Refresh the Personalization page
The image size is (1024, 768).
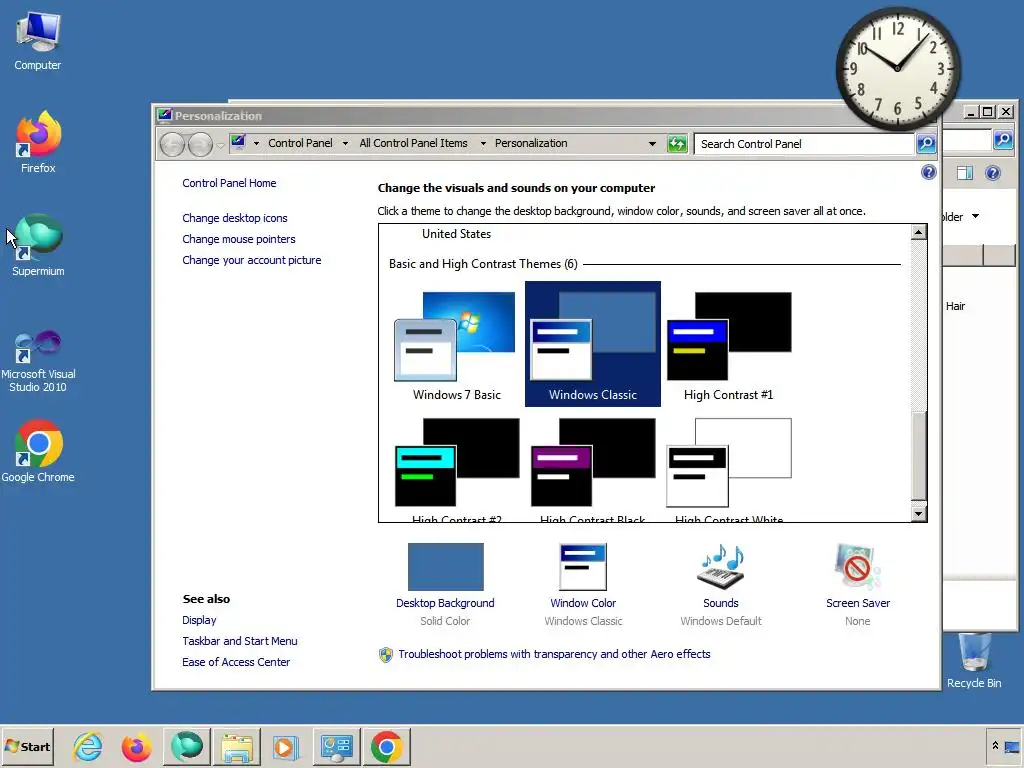point(677,144)
